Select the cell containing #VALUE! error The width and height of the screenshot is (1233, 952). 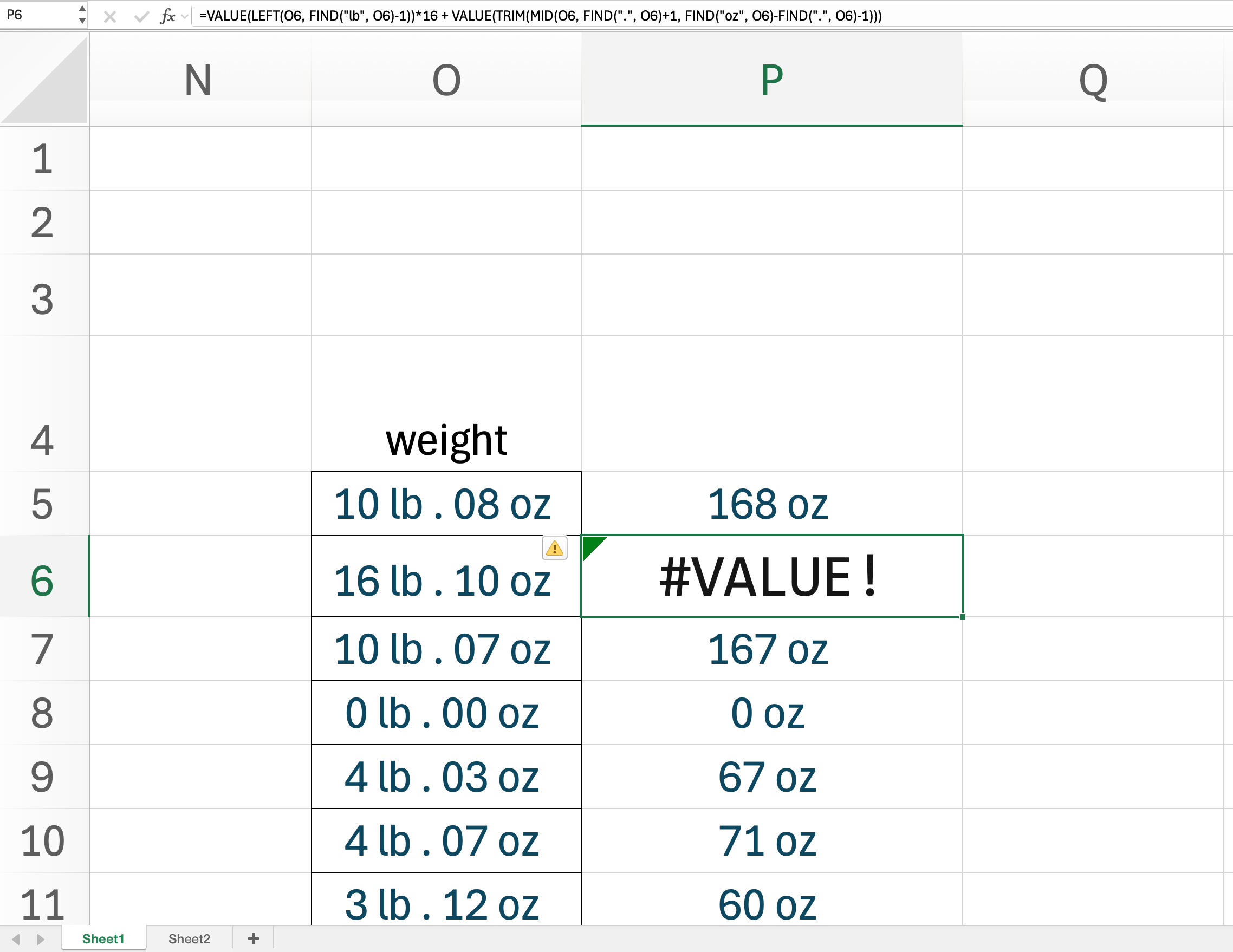(x=771, y=576)
